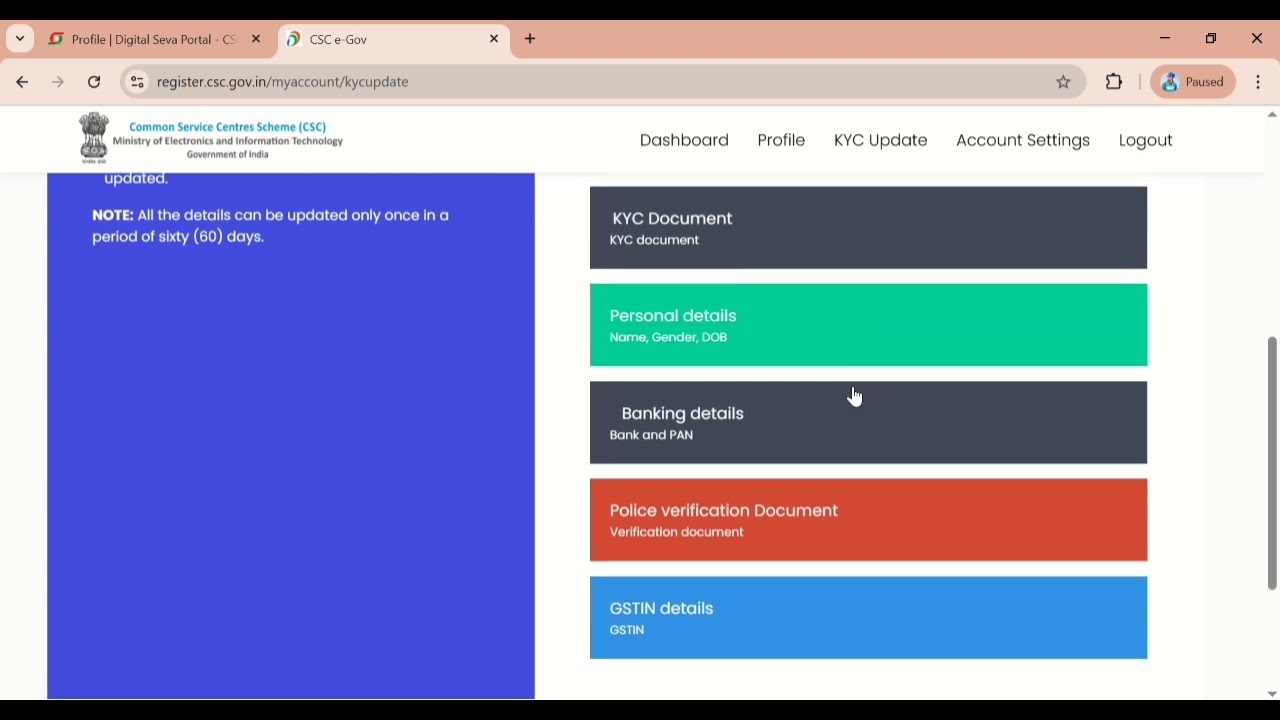Viewport: 1280px width, 720px height.
Task: Open the Personal details card
Action: click(x=869, y=326)
